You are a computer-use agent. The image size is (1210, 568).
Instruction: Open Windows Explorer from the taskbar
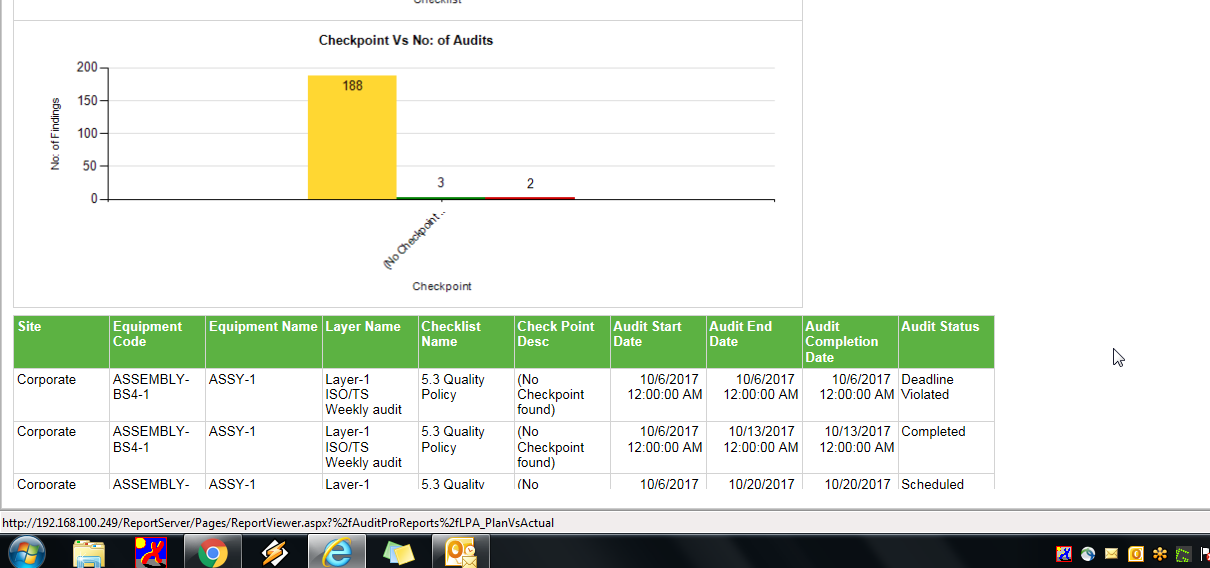(89, 552)
